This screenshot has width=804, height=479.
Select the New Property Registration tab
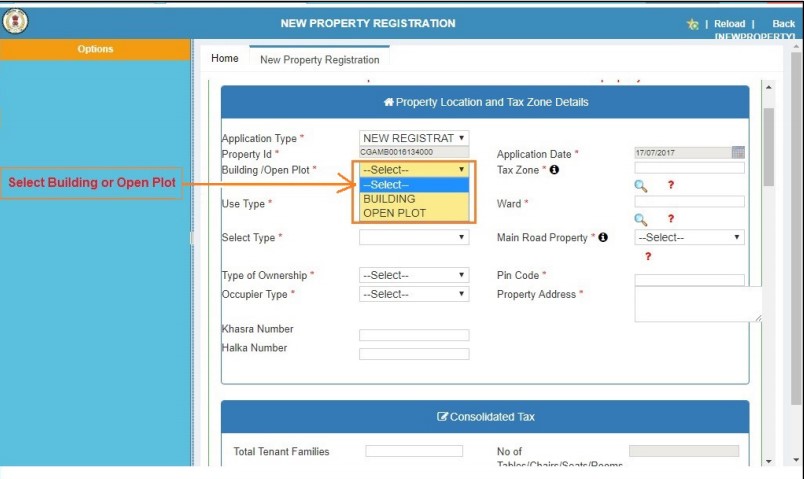pos(319,60)
